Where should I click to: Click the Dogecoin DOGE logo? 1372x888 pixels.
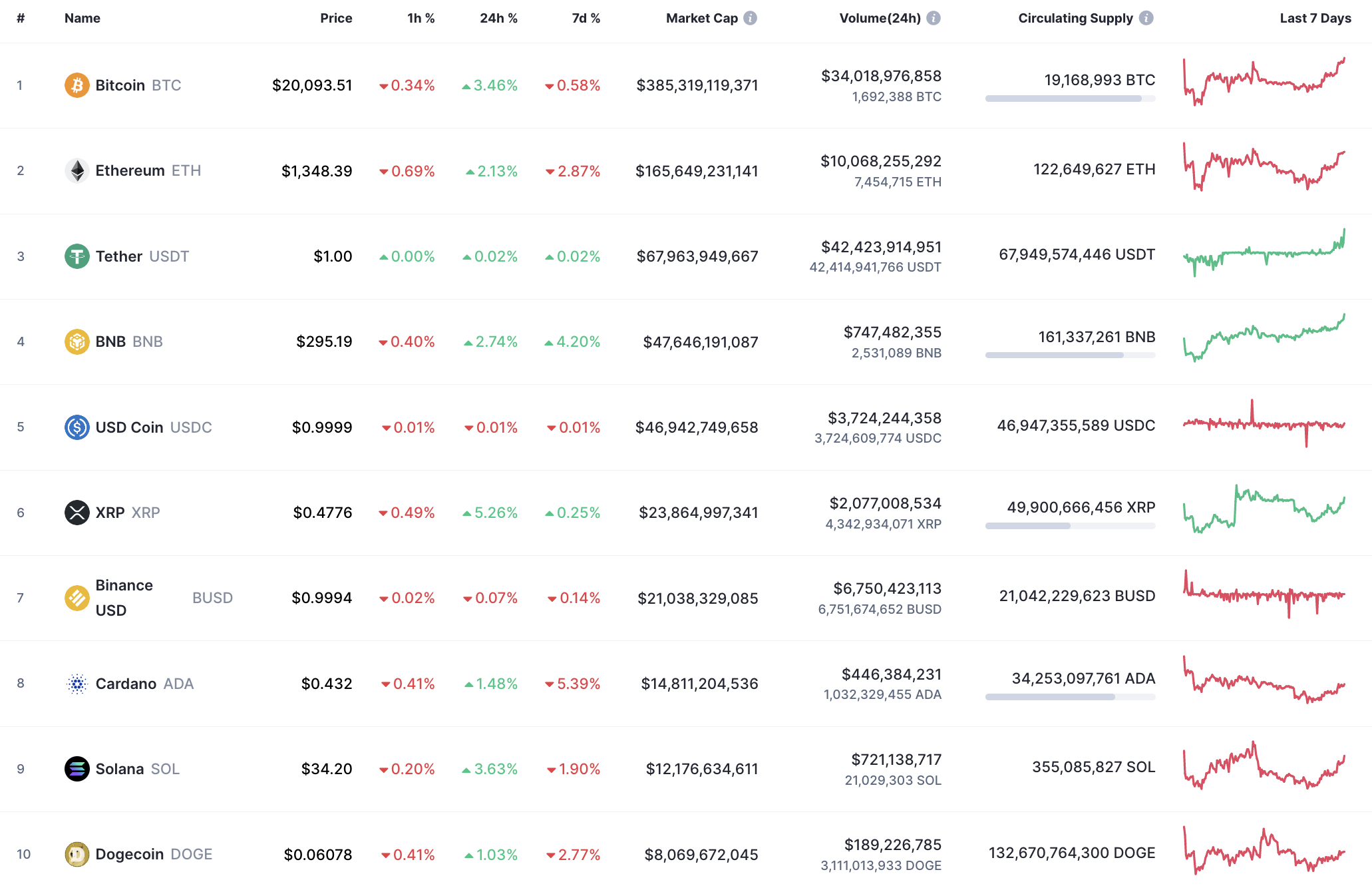(x=77, y=854)
